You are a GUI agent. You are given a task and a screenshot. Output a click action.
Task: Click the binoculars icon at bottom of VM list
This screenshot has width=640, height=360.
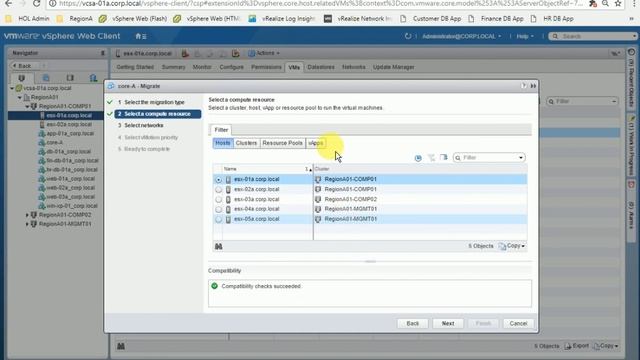[x=121, y=346]
